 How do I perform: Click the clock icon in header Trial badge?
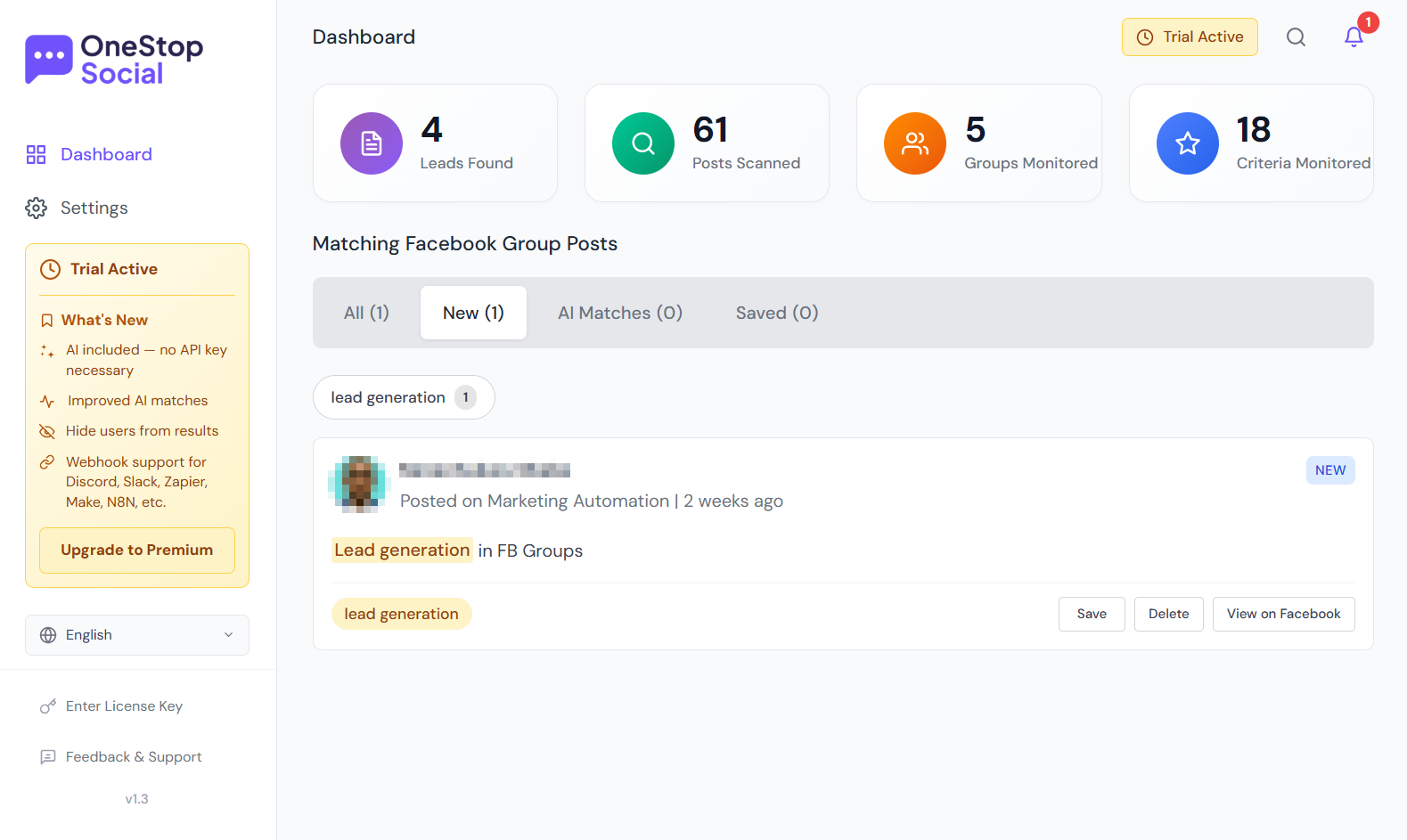pos(1145,37)
